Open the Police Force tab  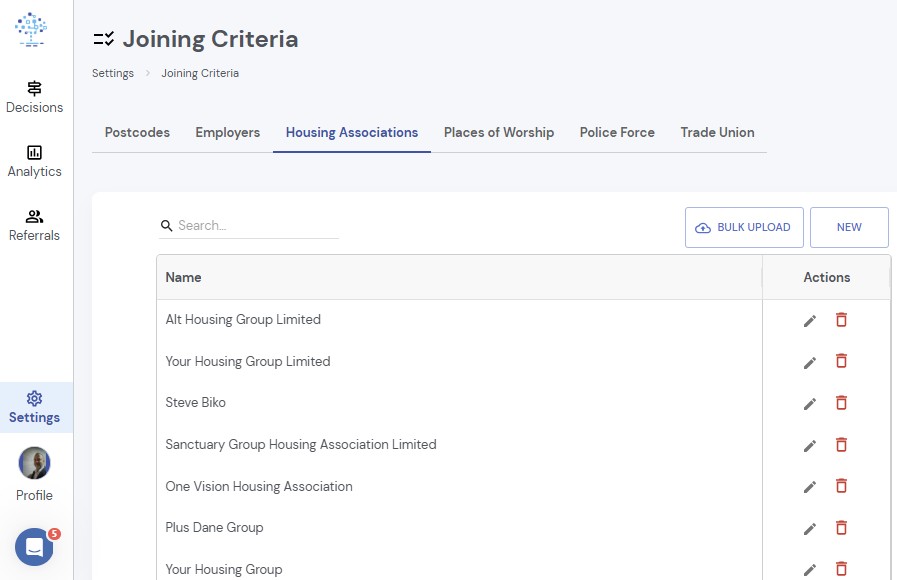[617, 133]
